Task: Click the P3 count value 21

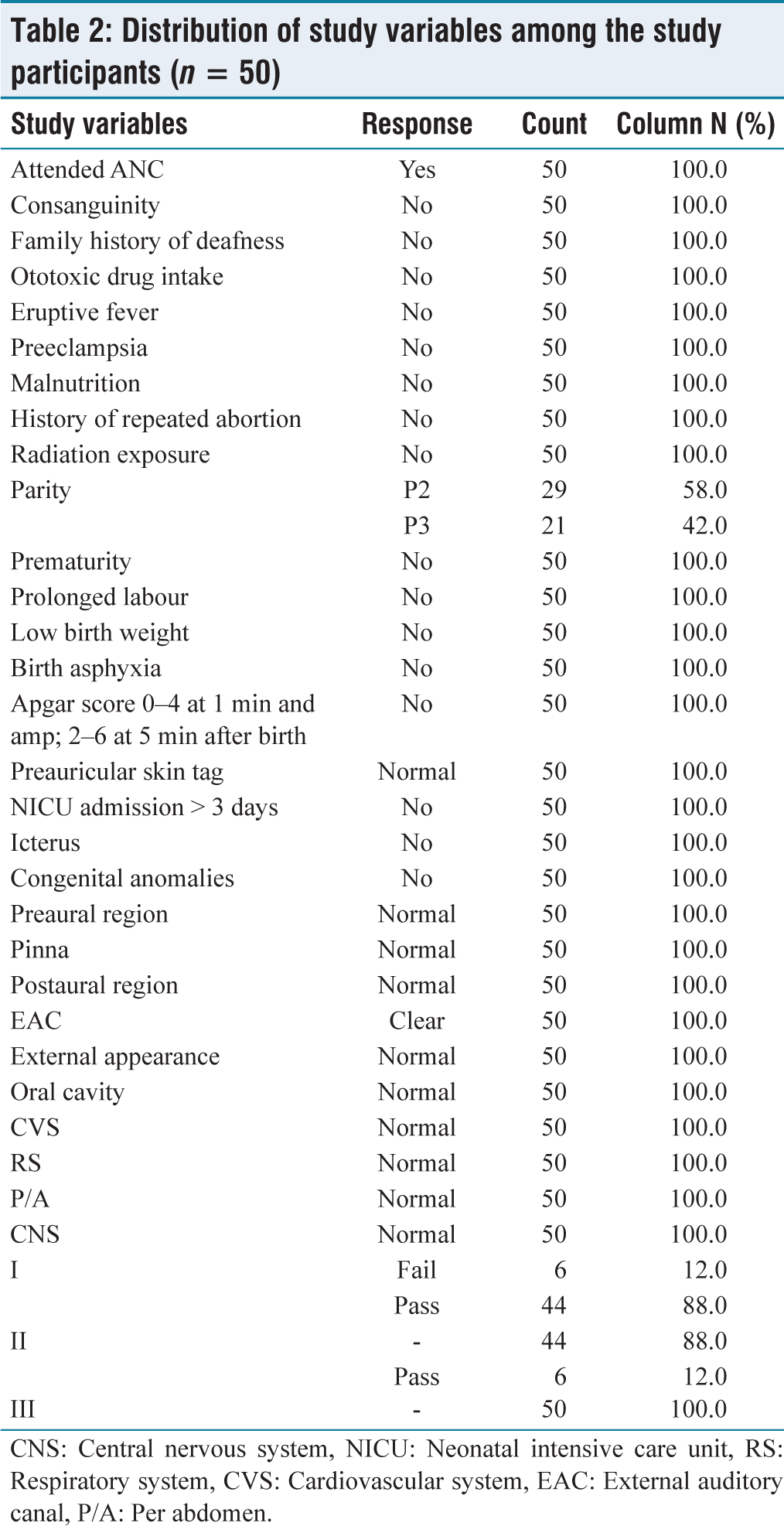Action: 554,526
